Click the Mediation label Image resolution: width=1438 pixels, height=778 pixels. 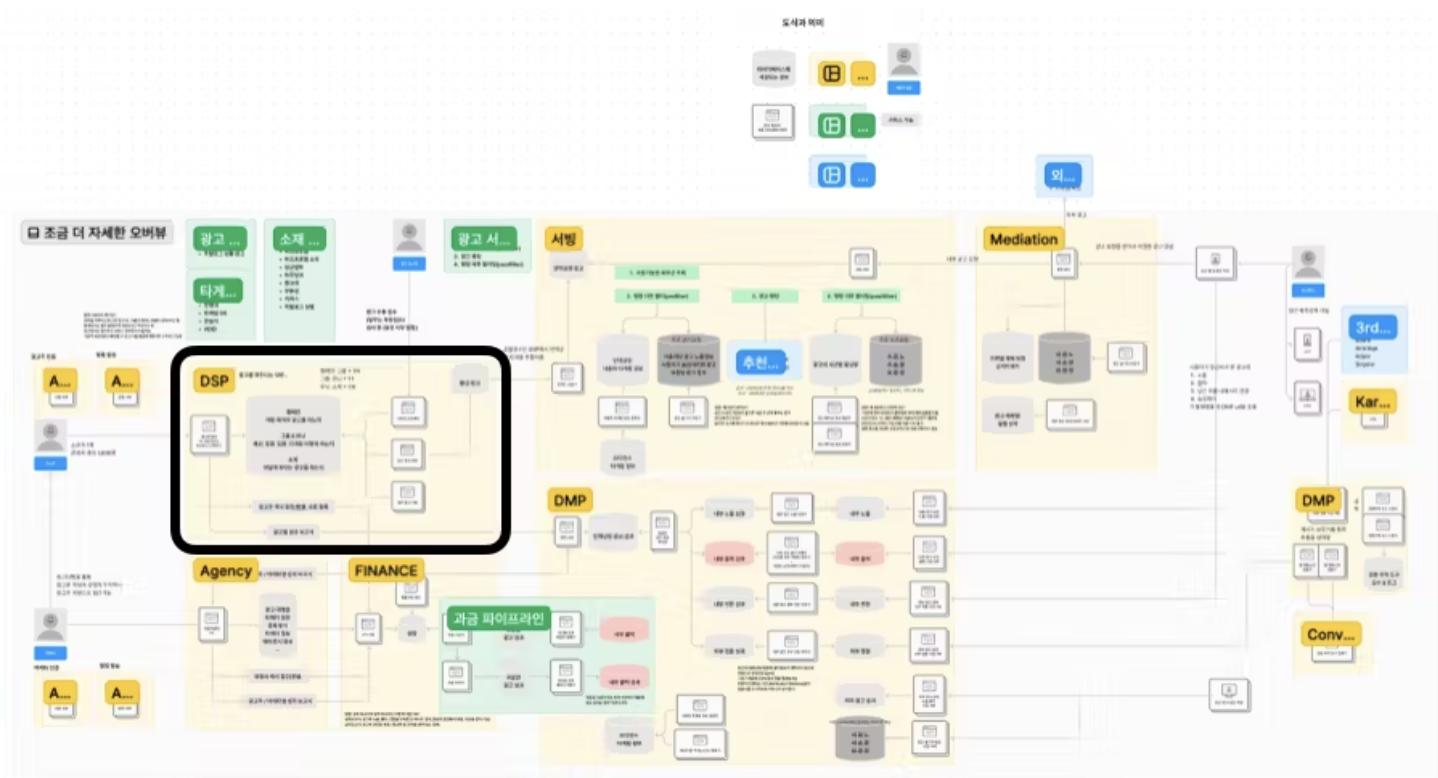1023,239
